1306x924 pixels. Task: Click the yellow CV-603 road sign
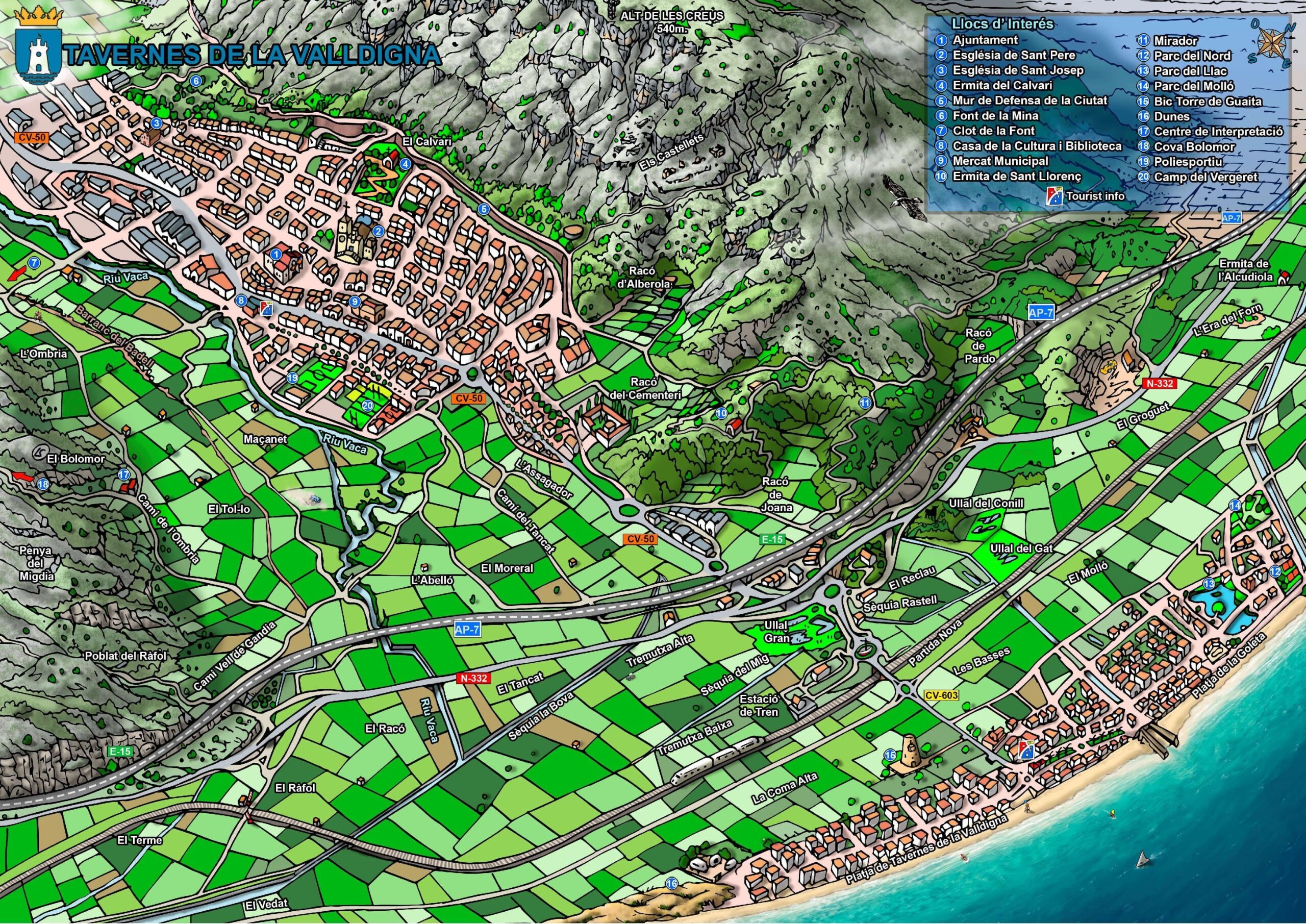[x=941, y=695]
